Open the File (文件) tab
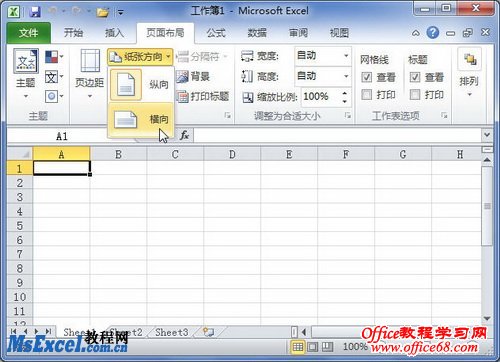The image size is (500, 362). pyautogui.click(x=29, y=33)
